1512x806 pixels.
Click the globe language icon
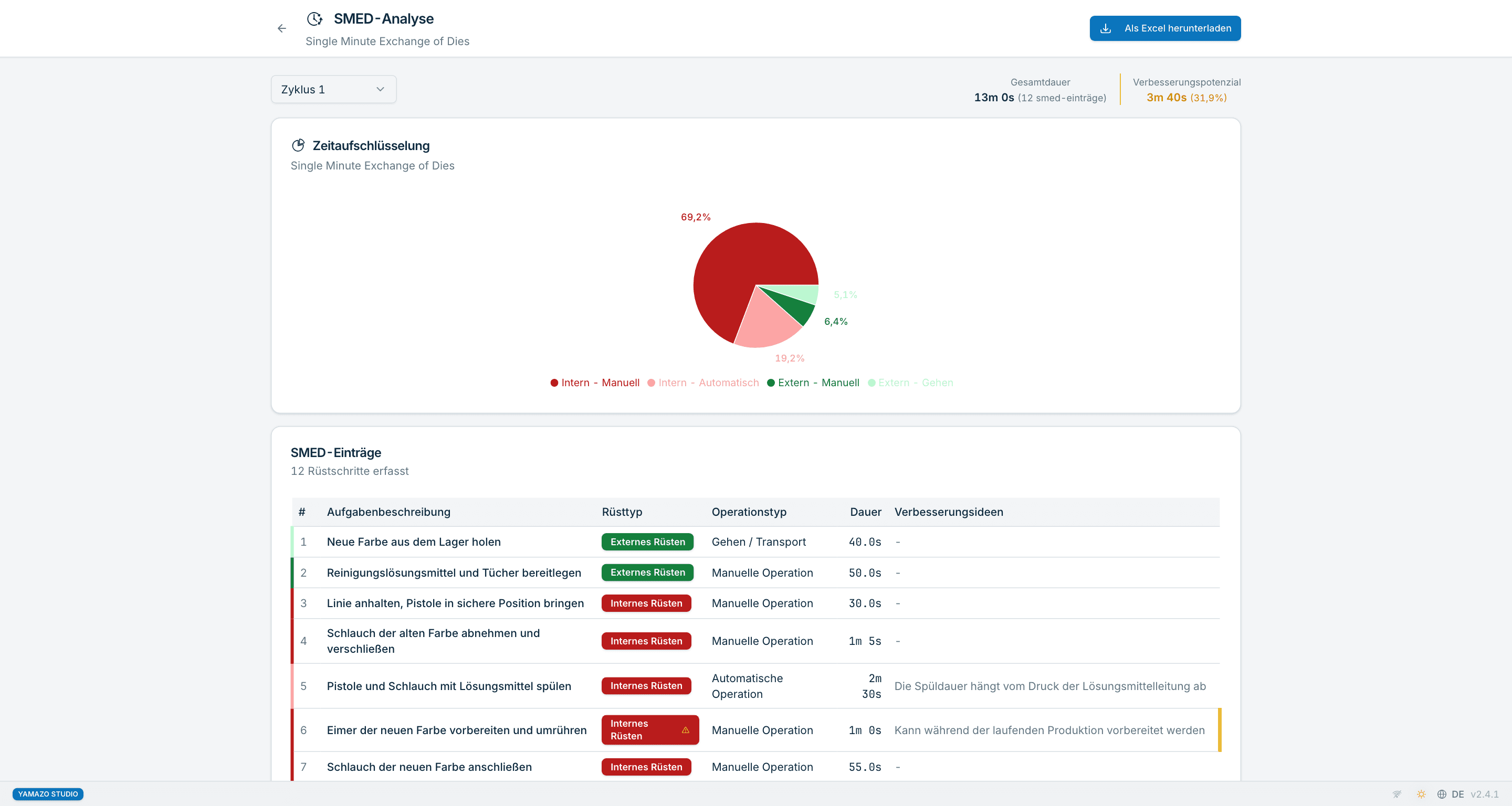tap(1442, 794)
